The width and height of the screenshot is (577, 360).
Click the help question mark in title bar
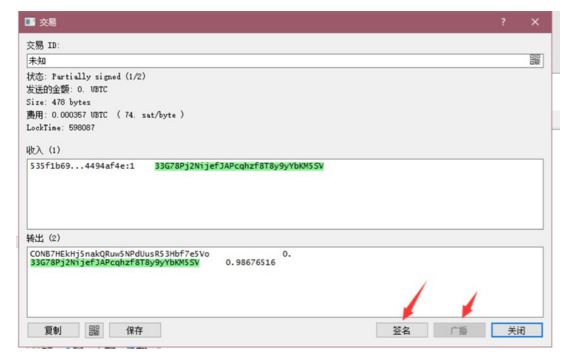[503, 22]
